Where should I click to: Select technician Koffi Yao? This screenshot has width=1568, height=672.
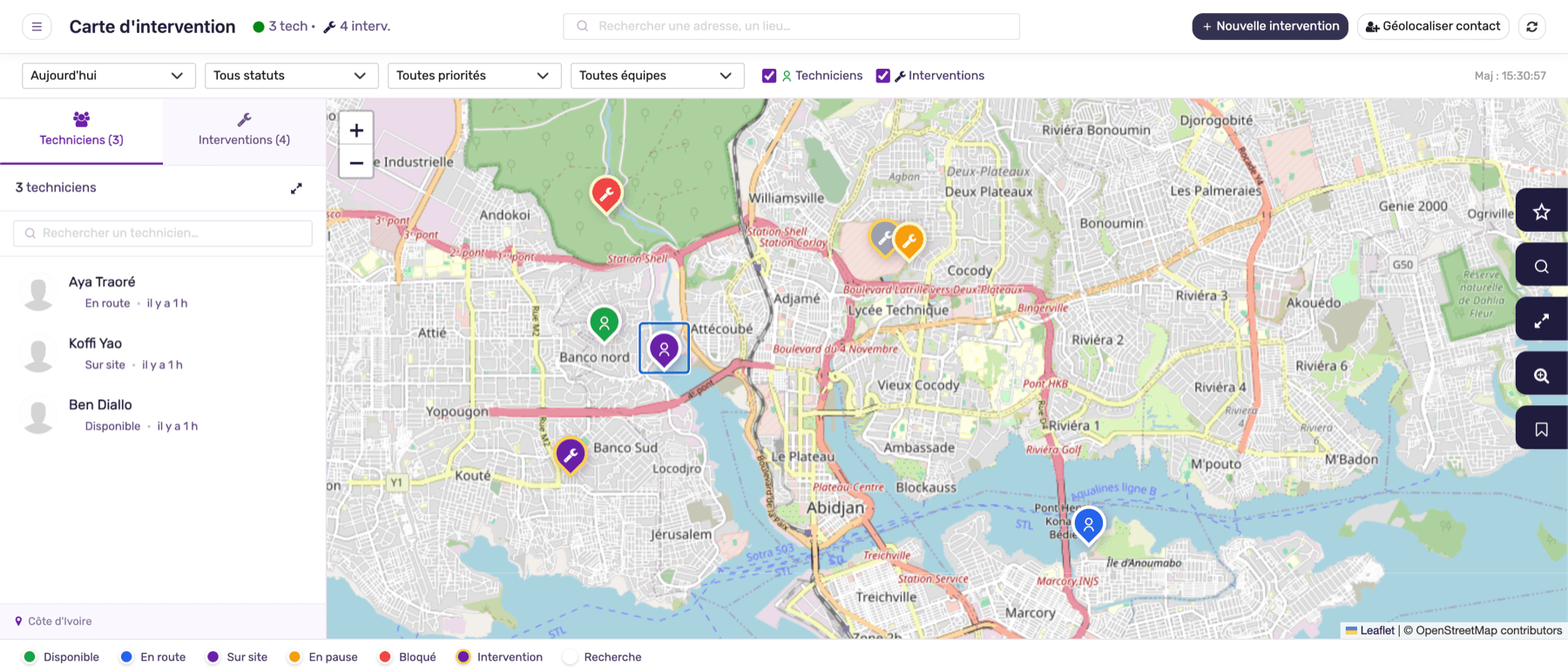(163, 355)
